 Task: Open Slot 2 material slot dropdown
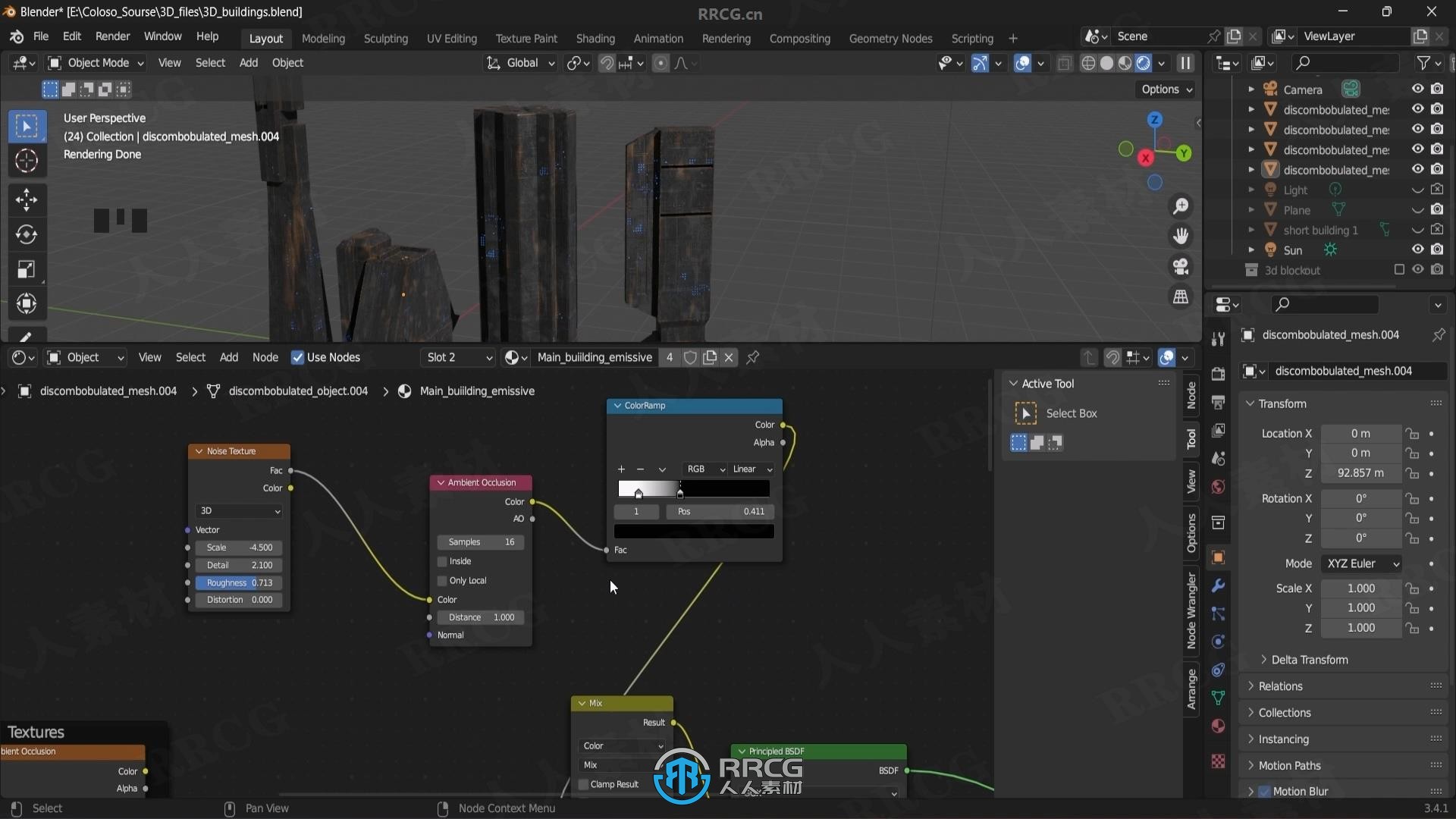pyautogui.click(x=458, y=357)
